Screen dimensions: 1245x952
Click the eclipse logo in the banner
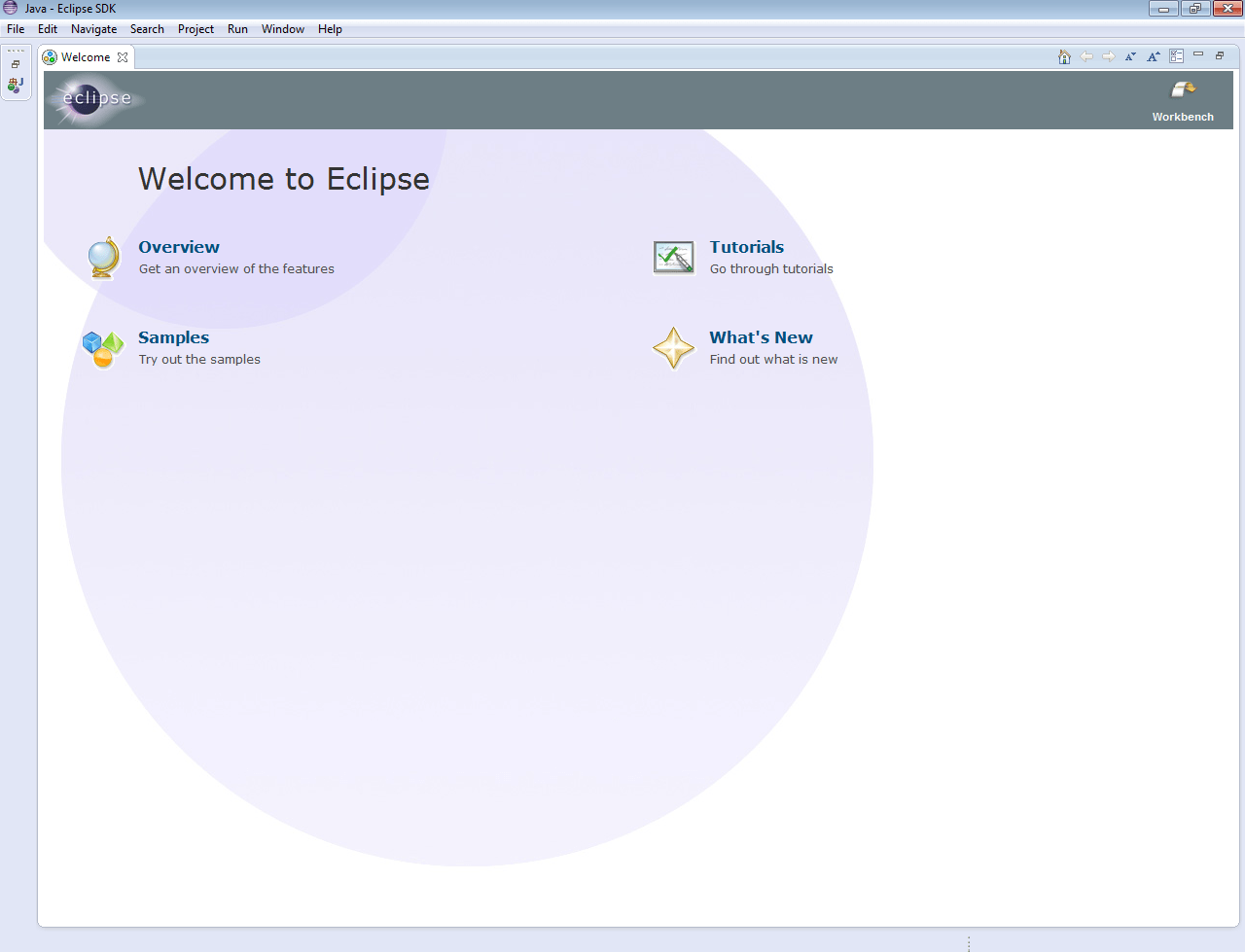(x=96, y=99)
